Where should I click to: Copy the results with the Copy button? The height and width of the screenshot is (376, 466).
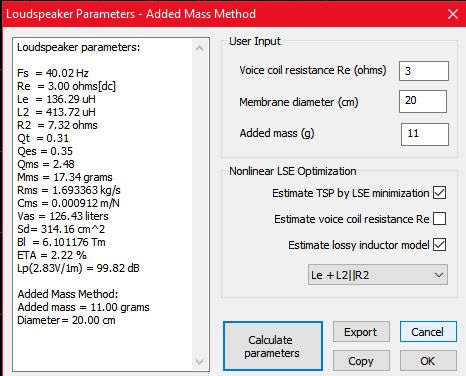tap(361, 361)
